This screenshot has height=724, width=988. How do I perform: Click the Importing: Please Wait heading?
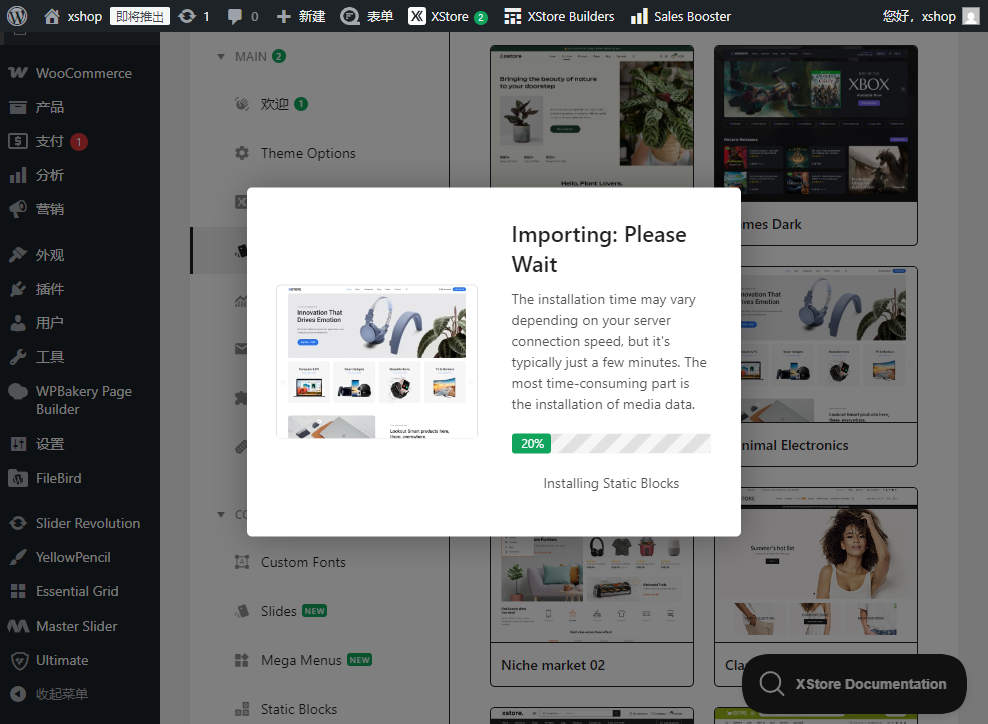[x=599, y=249]
